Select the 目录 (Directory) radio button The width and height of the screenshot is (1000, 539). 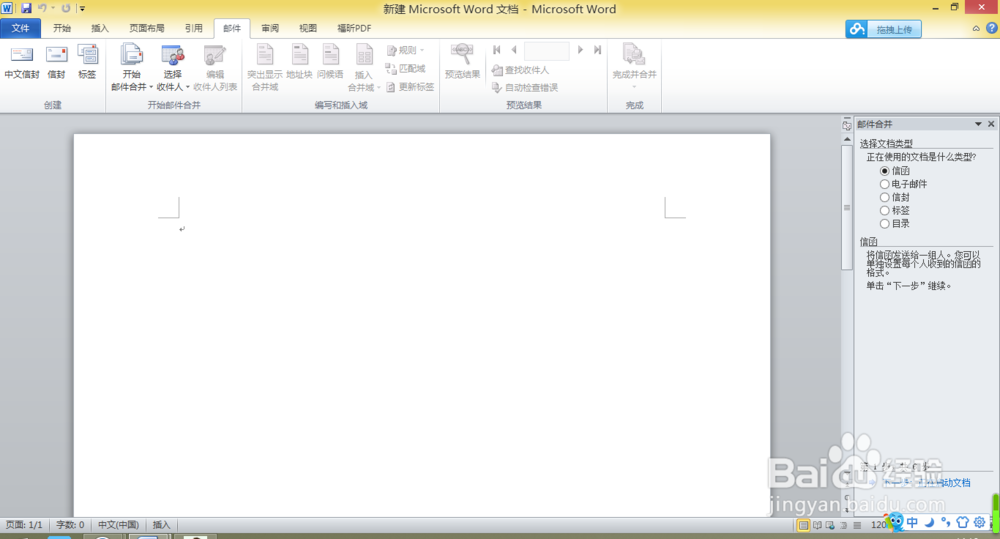pyautogui.click(x=885, y=224)
